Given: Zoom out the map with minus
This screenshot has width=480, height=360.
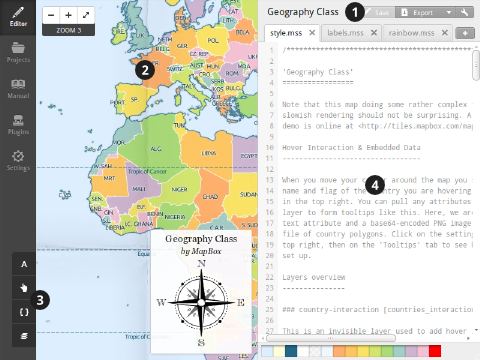Looking at the screenshot, I should (x=51, y=15).
